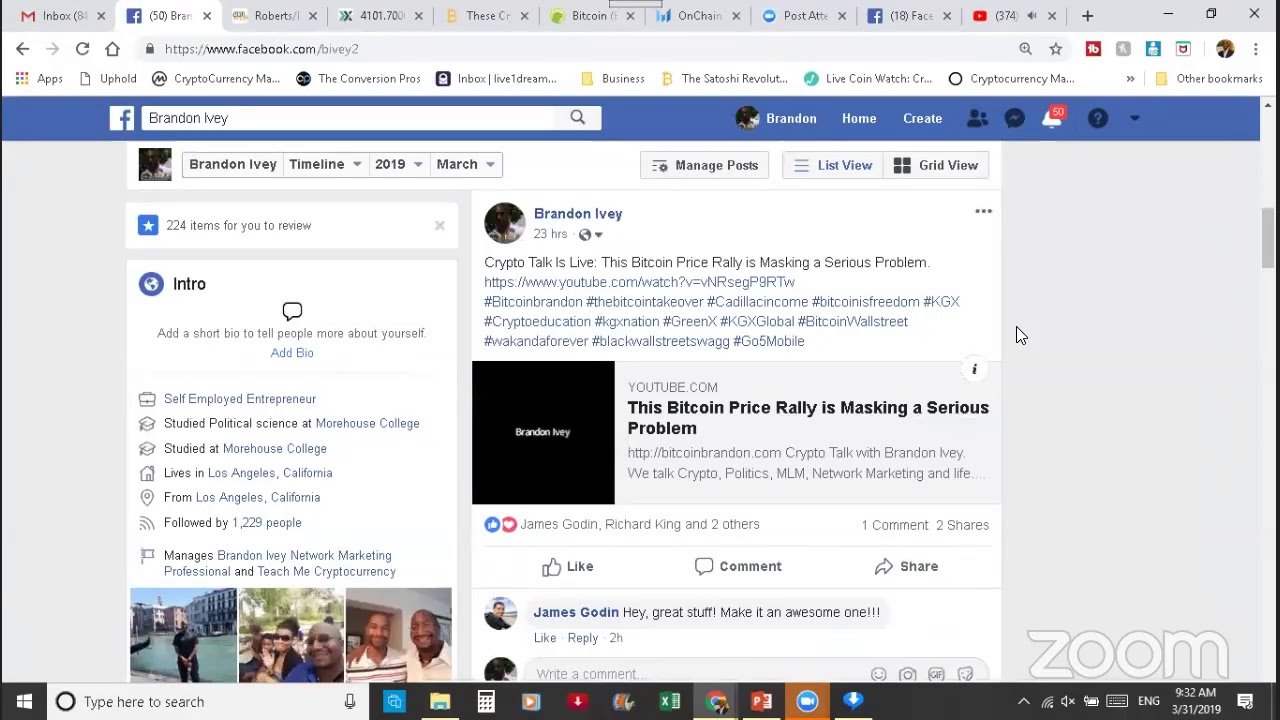The width and height of the screenshot is (1280, 720).
Task: Open the Messenger icon in Facebook header
Action: click(1014, 118)
